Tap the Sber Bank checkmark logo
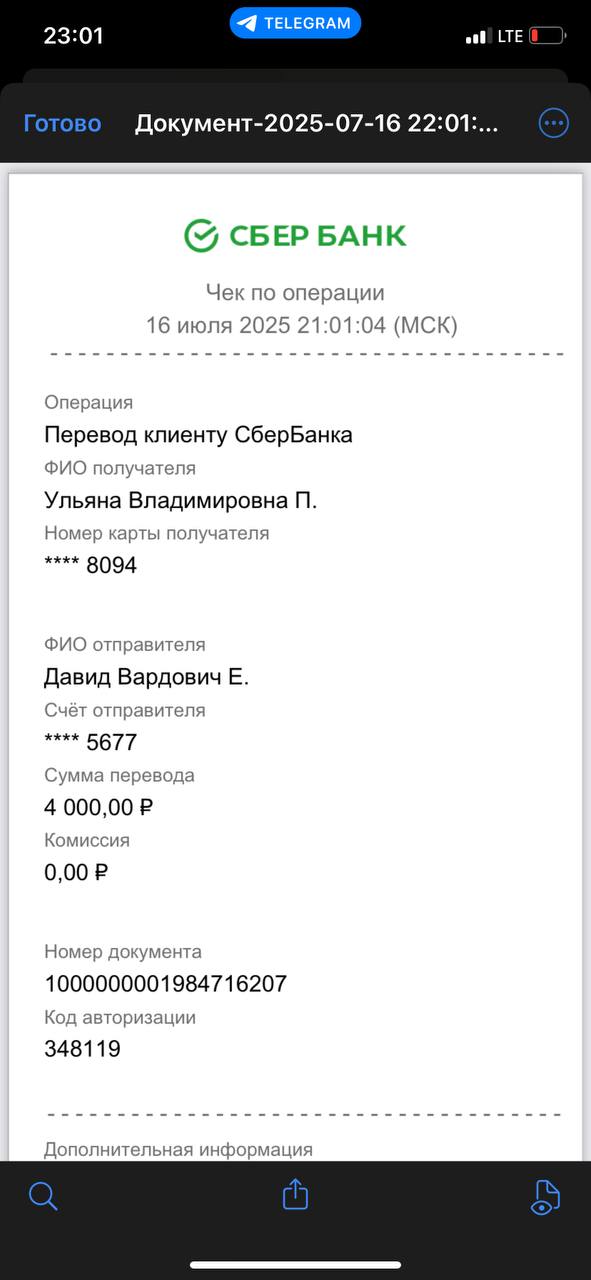 pyautogui.click(x=201, y=236)
